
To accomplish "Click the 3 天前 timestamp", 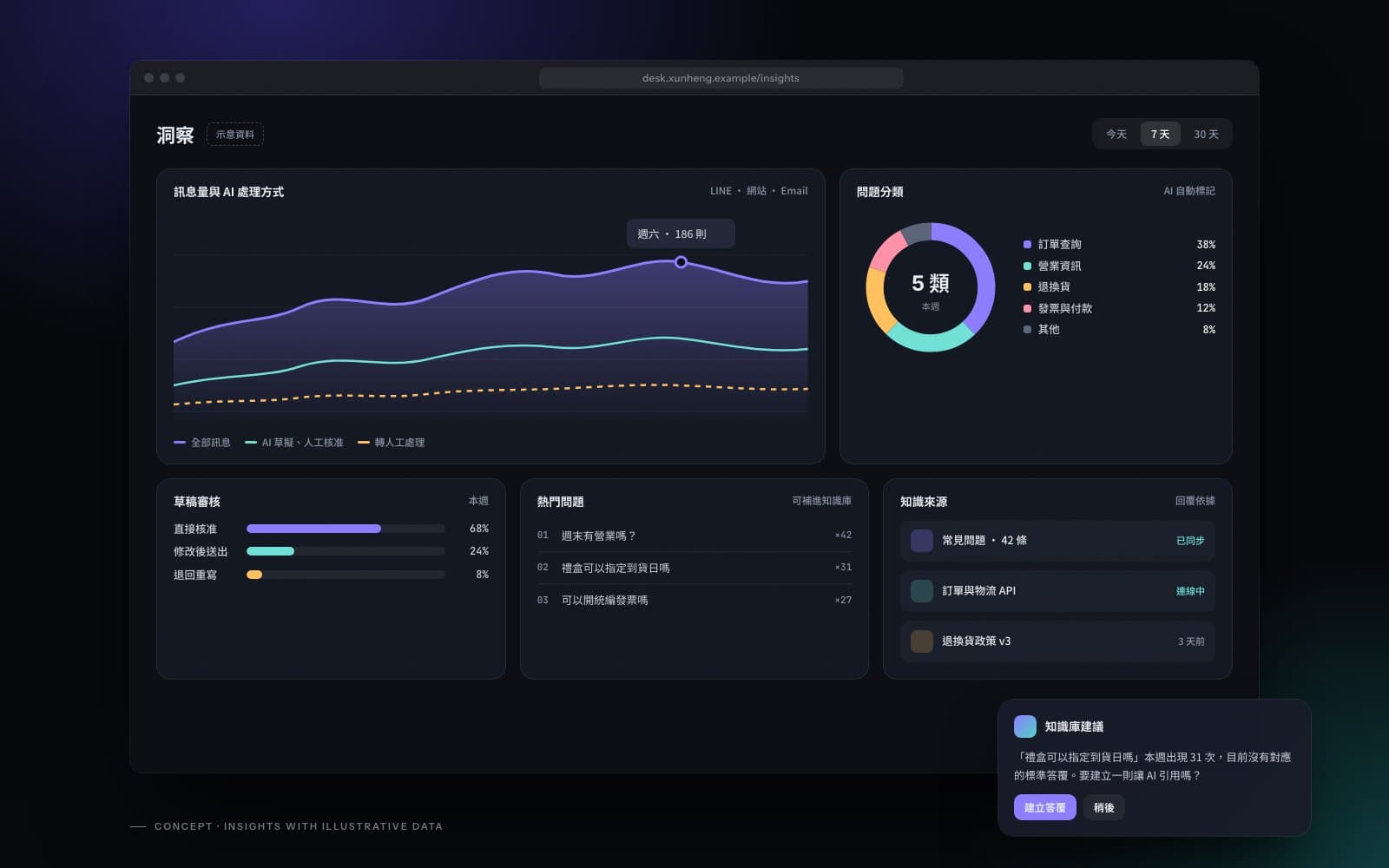I will 1191,641.
